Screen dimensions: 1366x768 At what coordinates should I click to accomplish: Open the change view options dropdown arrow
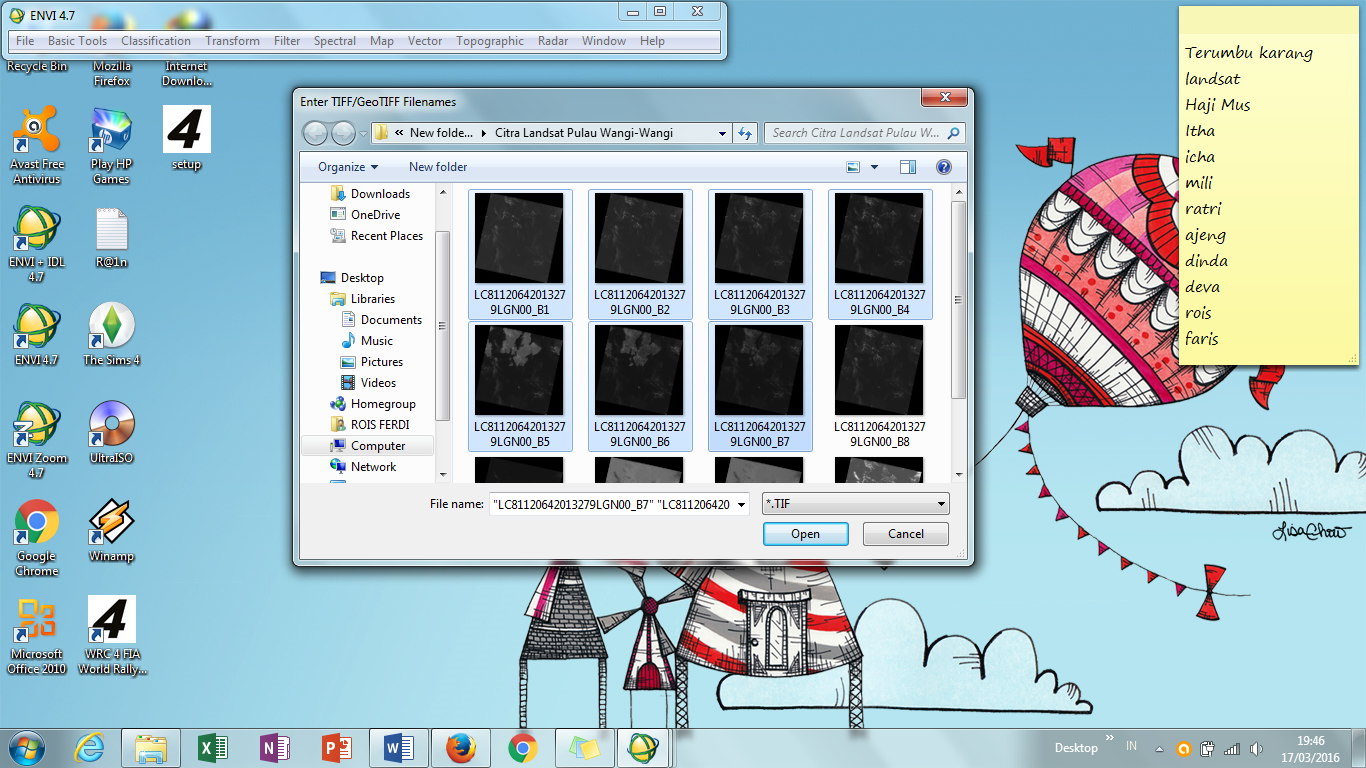click(874, 167)
